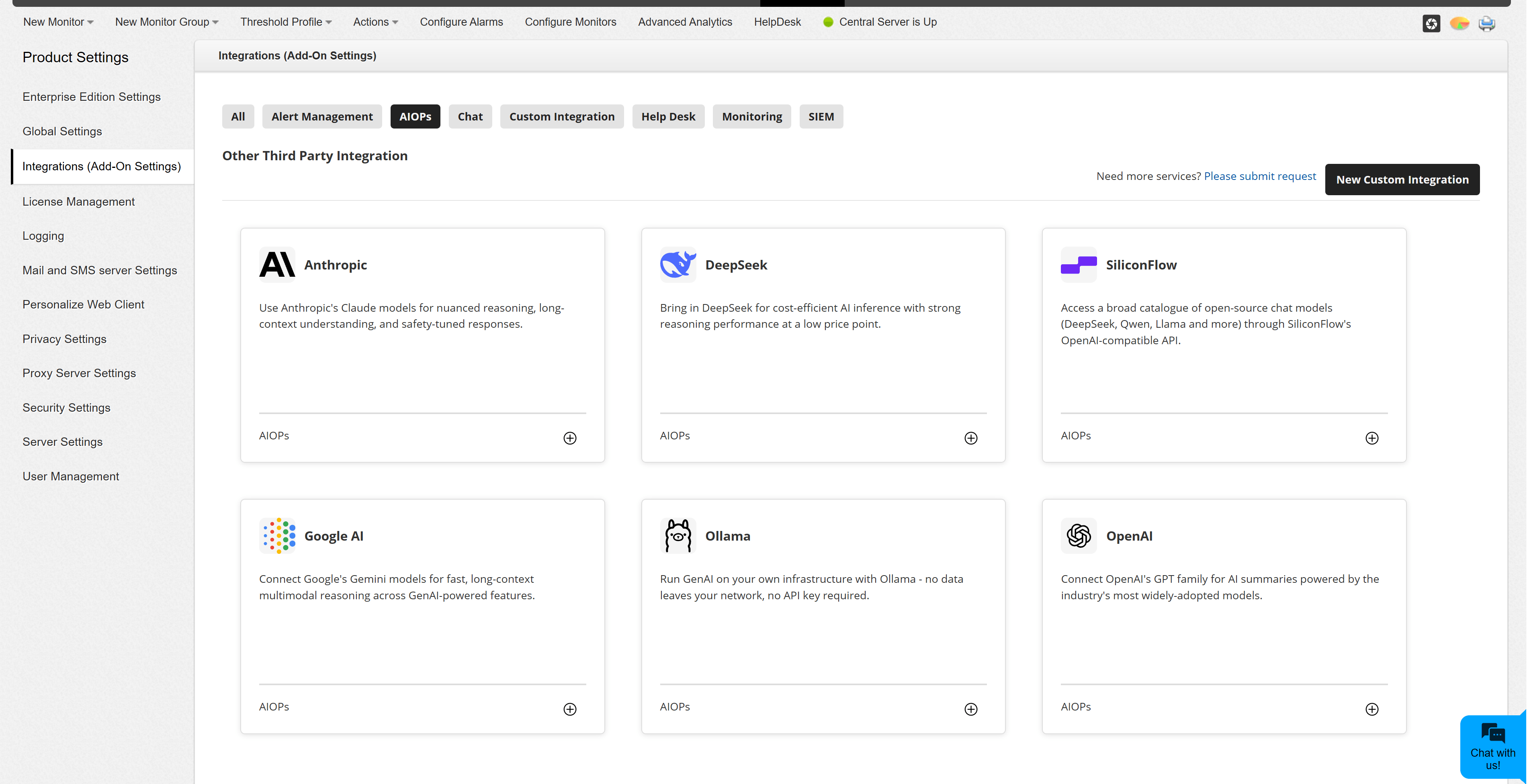This screenshot has height=784, width=1527.
Task: Go to Privacy Settings
Action: 64,339
